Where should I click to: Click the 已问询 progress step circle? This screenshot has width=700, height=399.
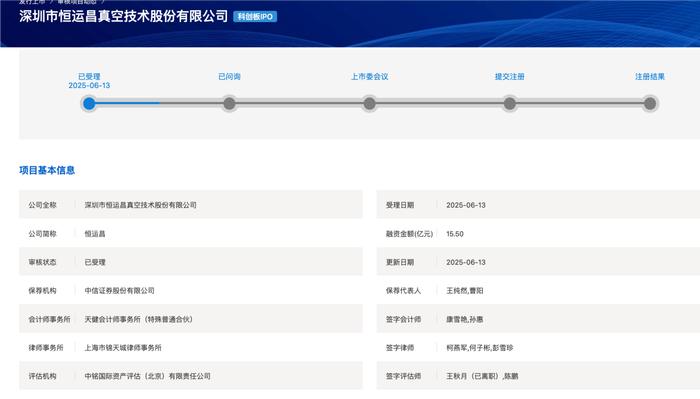(x=229, y=104)
